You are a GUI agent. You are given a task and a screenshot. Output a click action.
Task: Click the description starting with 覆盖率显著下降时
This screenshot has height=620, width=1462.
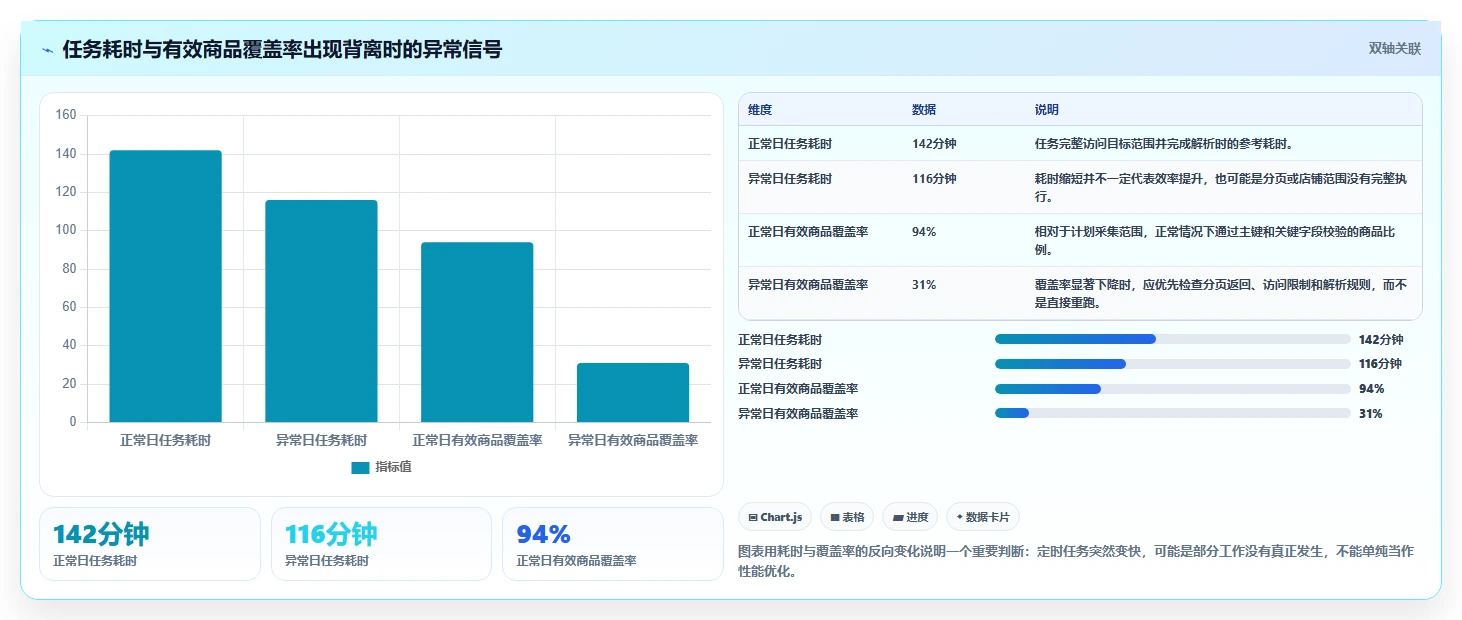tap(1221, 294)
